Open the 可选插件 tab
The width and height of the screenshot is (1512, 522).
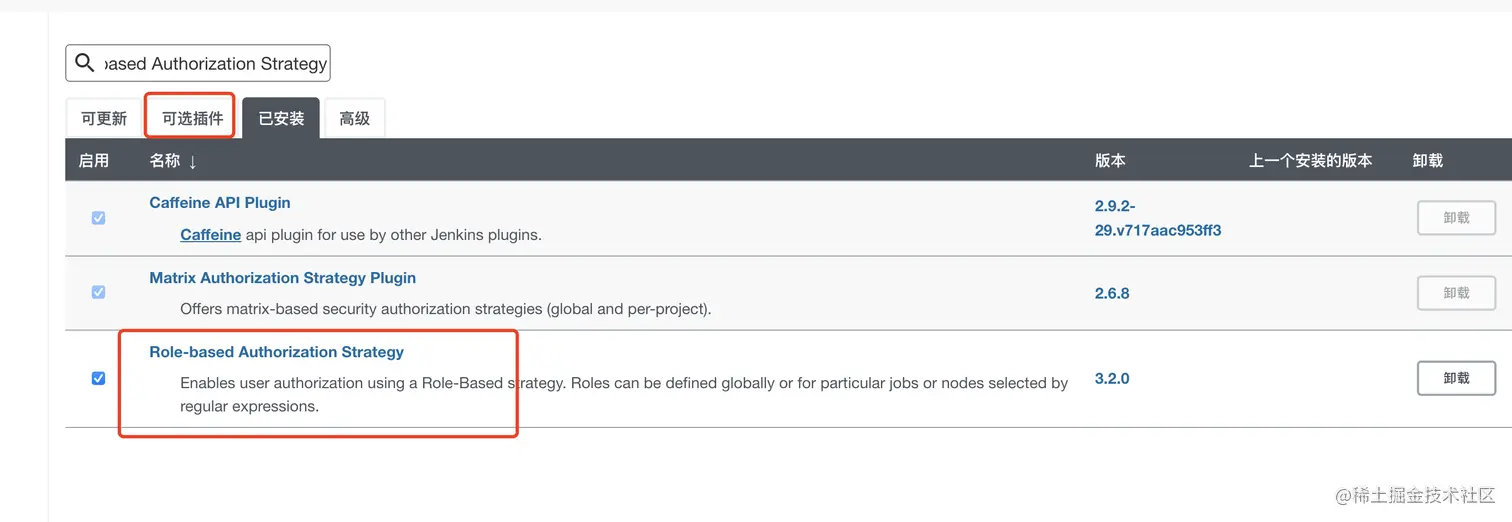(192, 118)
